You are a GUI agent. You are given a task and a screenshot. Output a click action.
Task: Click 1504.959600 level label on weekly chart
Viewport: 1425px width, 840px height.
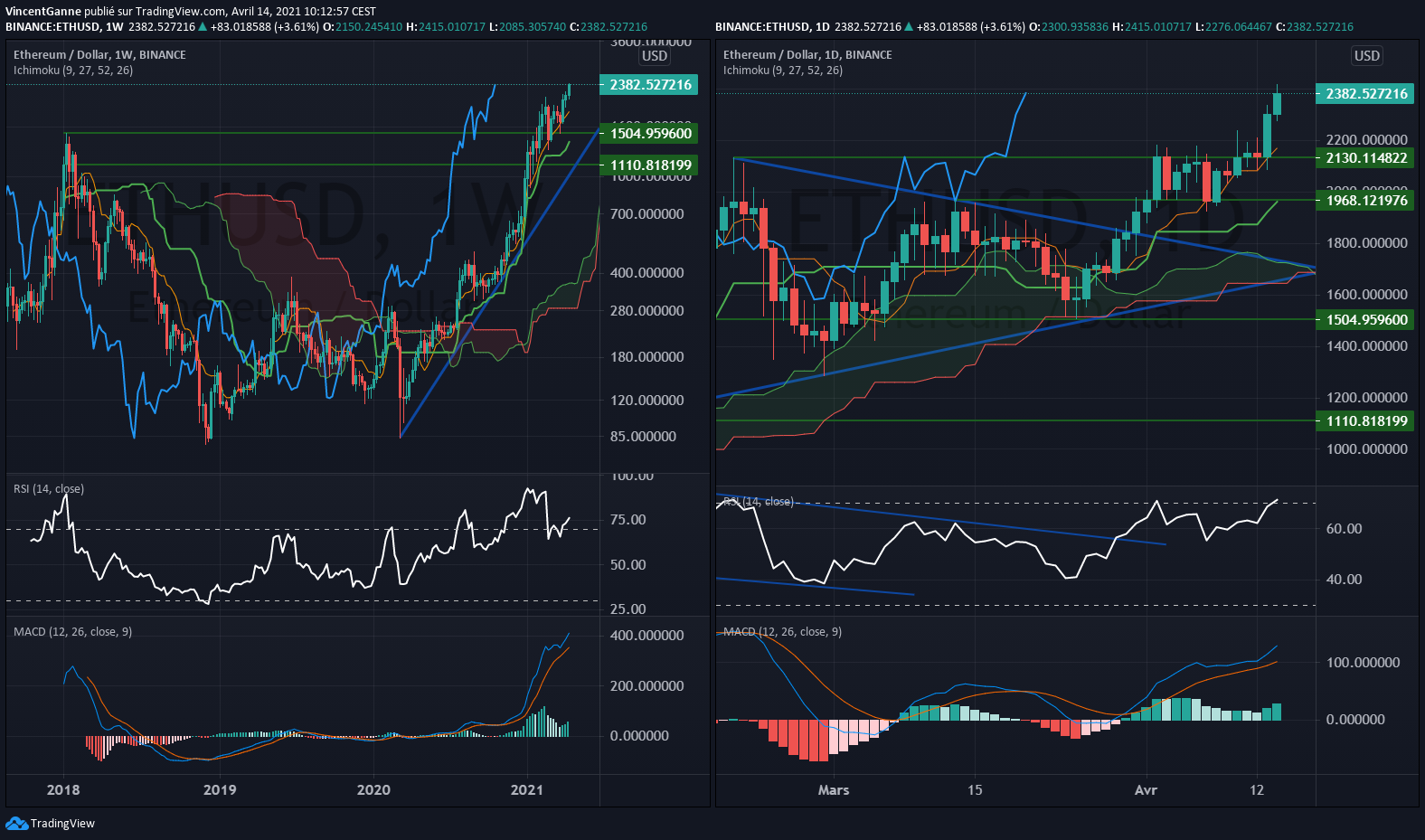pyautogui.click(x=649, y=134)
